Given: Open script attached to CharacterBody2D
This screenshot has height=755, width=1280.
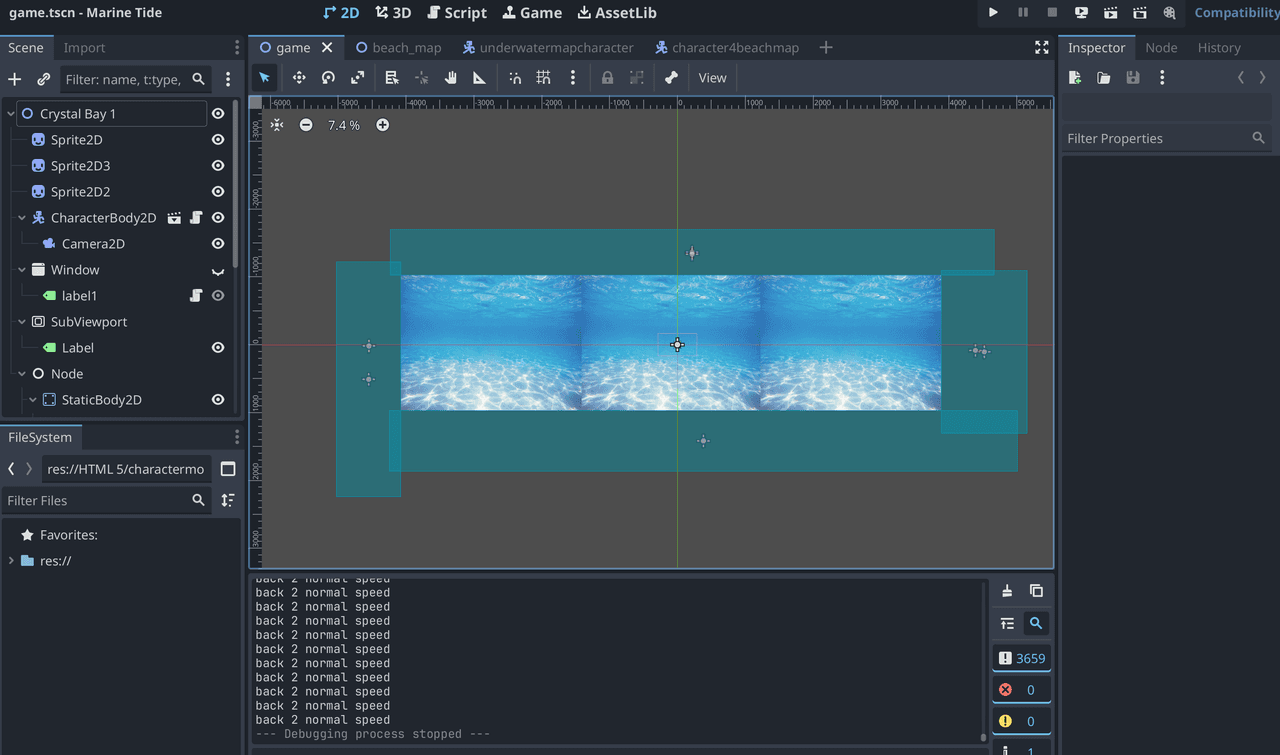Looking at the screenshot, I should (x=196, y=218).
